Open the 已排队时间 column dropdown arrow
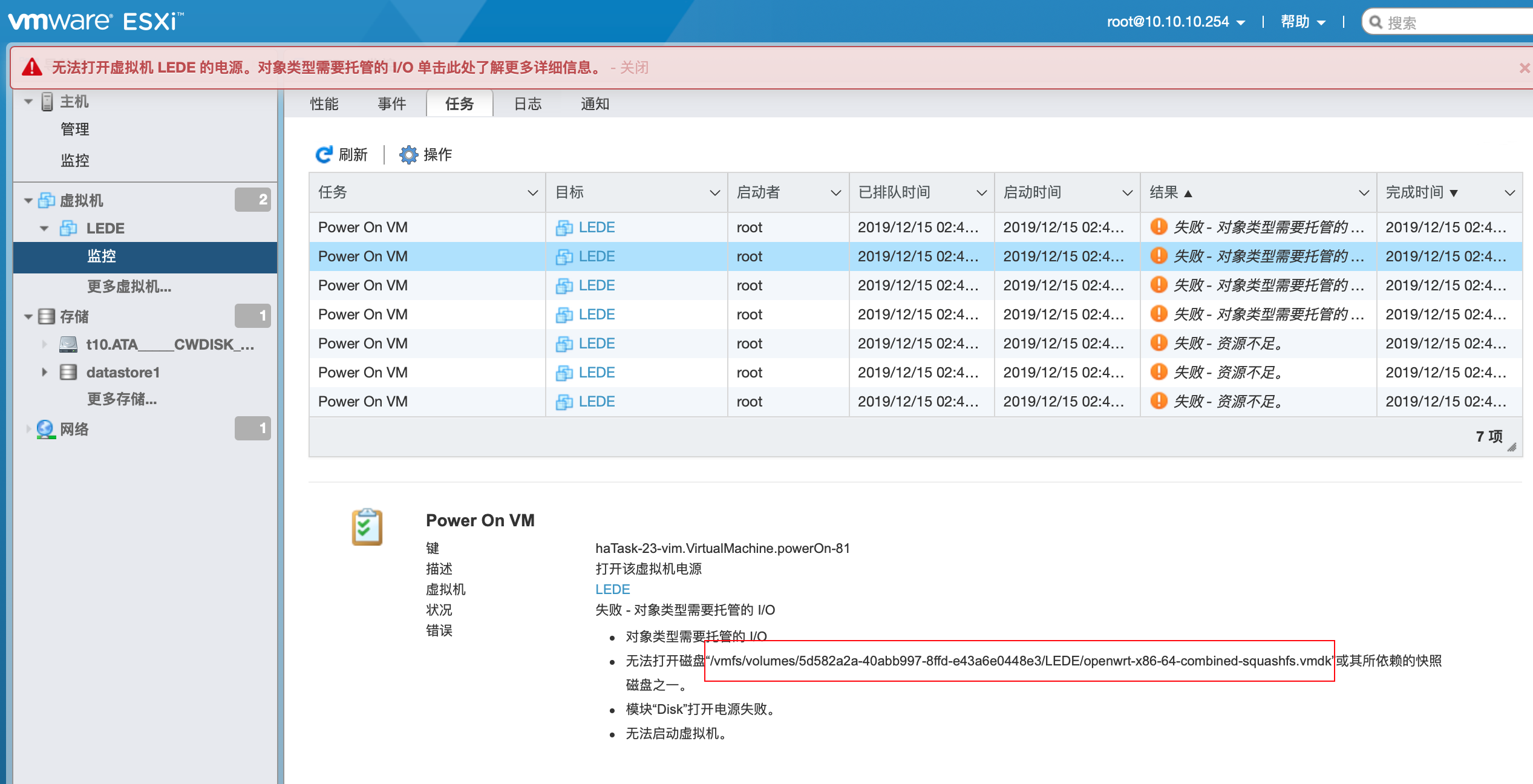 982,193
